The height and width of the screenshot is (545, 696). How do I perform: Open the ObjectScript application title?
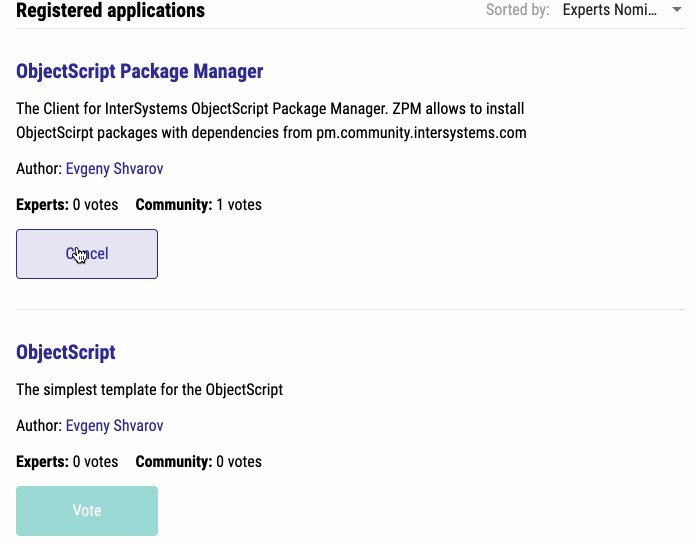tap(66, 352)
